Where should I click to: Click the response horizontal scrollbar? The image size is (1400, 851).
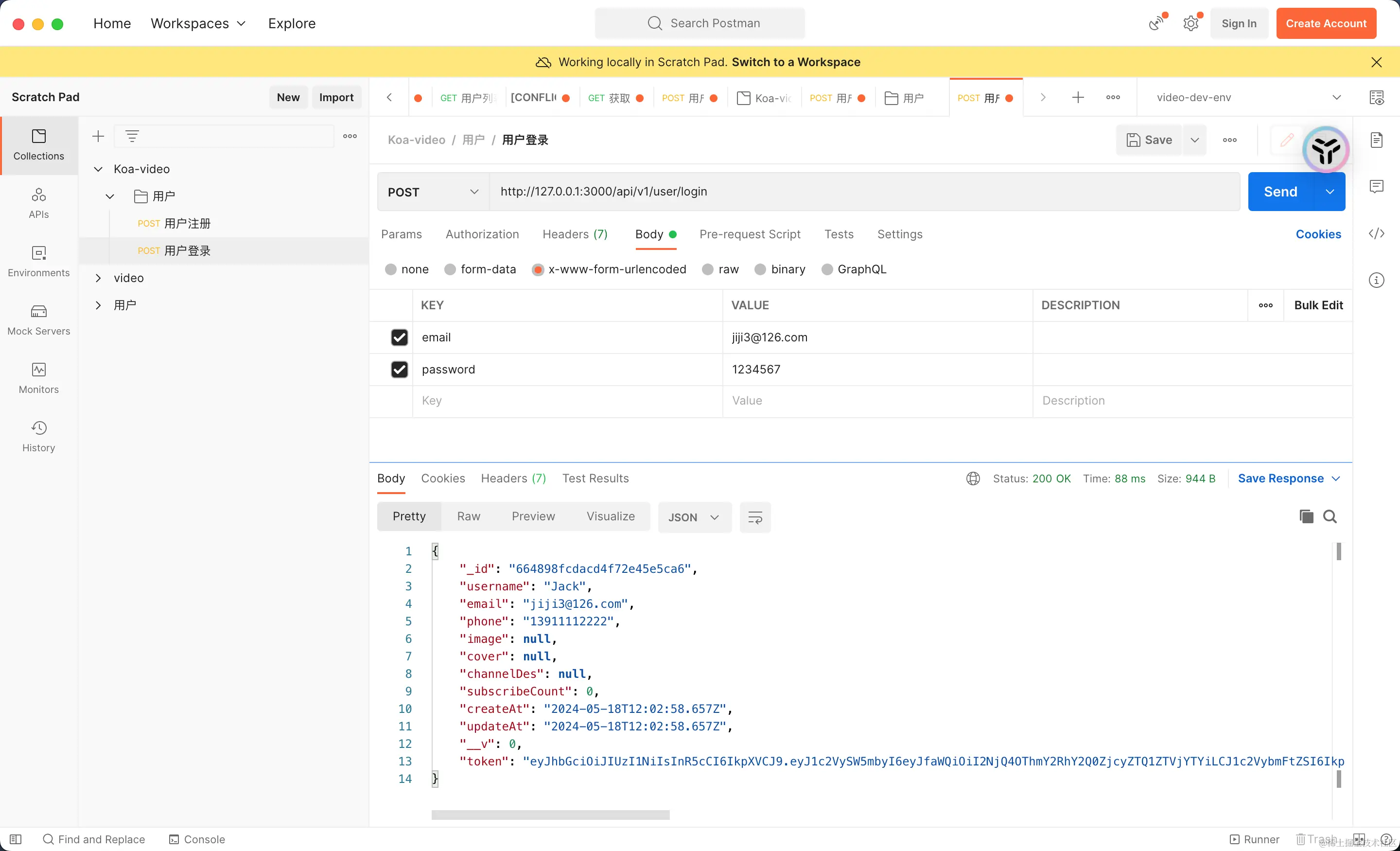tap(550, 815)
